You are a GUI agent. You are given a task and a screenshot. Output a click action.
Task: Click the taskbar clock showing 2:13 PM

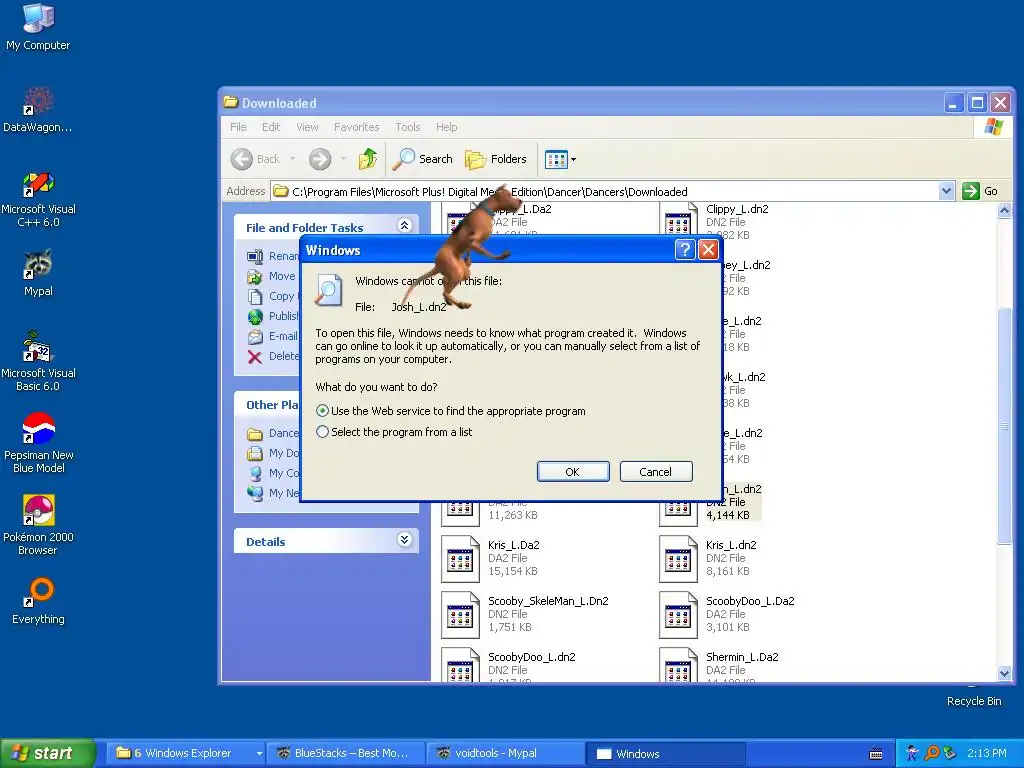(987, 753)
